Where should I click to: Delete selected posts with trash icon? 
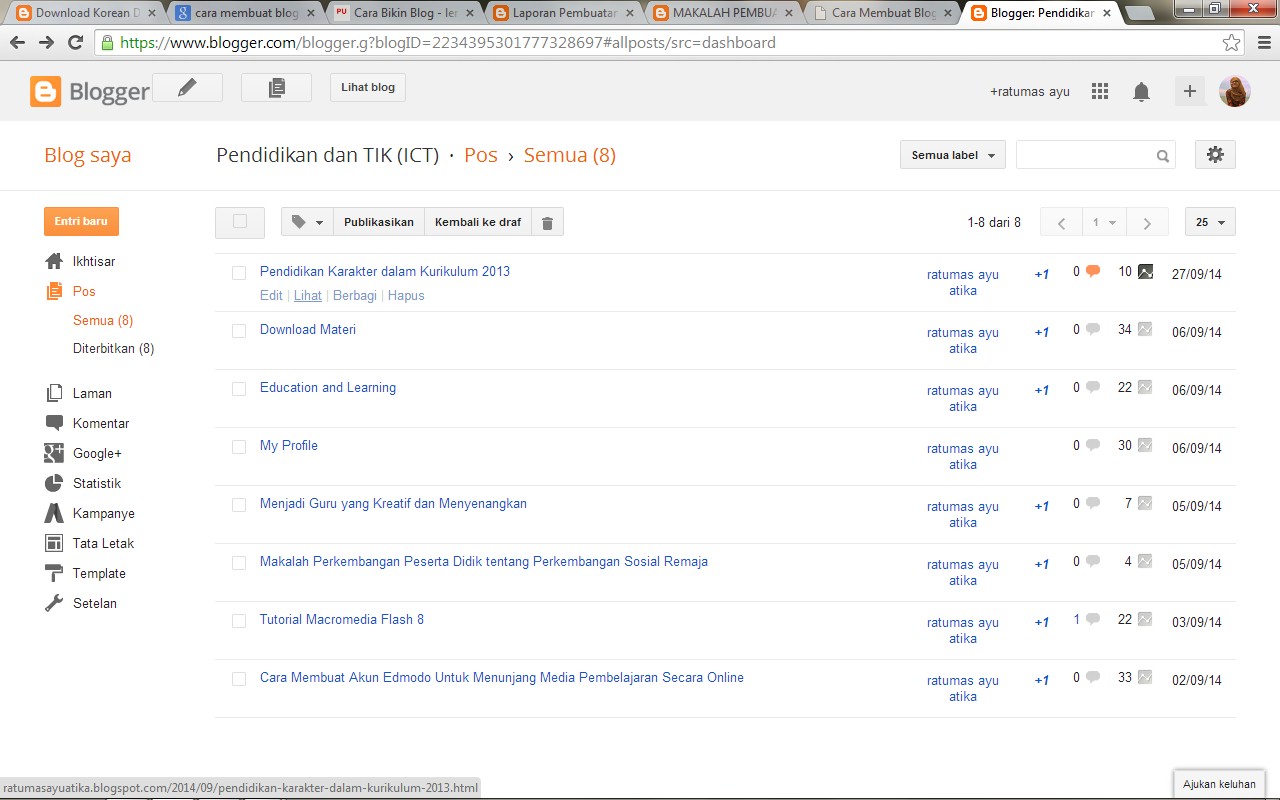click(x=547, y=222)
